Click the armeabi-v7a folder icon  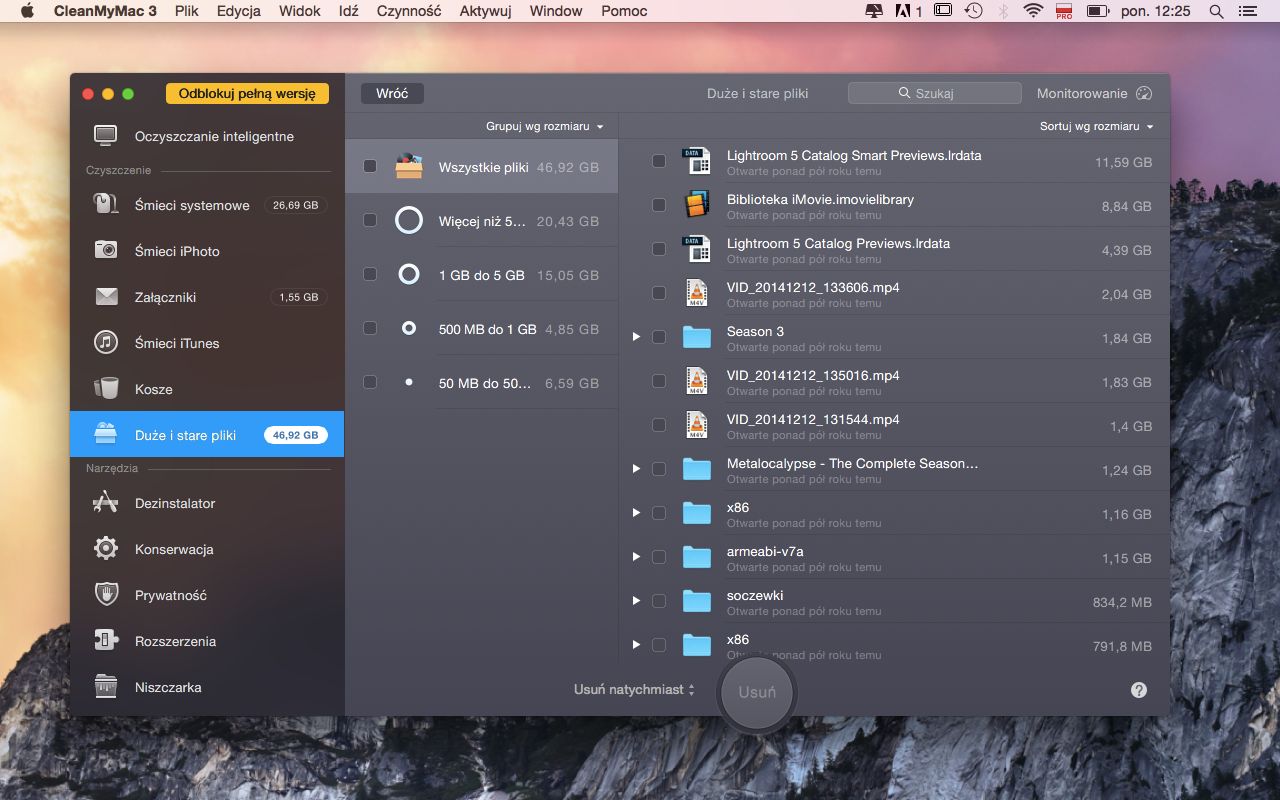click(x=696, y=557)
